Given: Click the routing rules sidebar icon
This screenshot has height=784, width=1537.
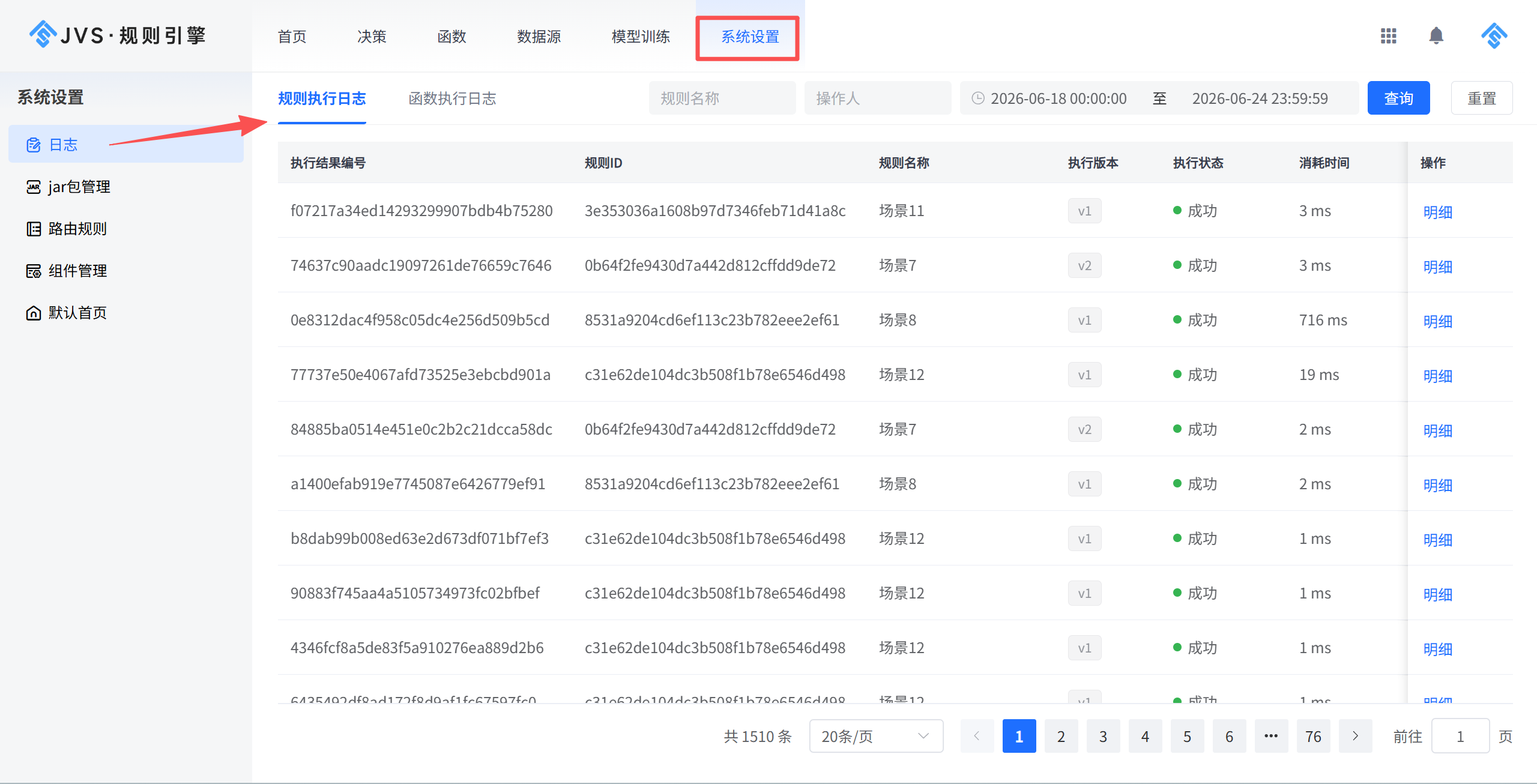Looking at the screenshot, I should coord(34,229).
